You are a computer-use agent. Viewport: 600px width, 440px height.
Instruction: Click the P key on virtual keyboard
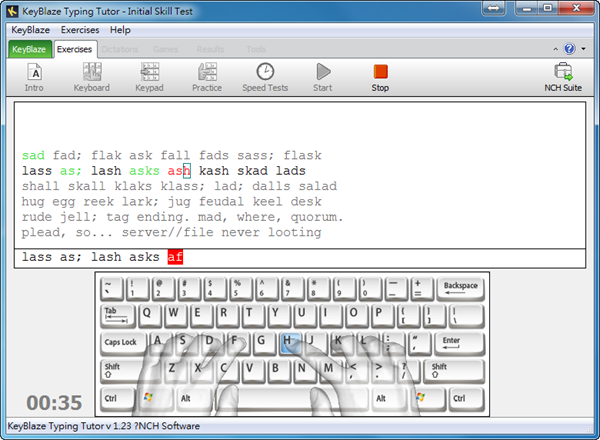pyautogui.click(x=382, y=316)
